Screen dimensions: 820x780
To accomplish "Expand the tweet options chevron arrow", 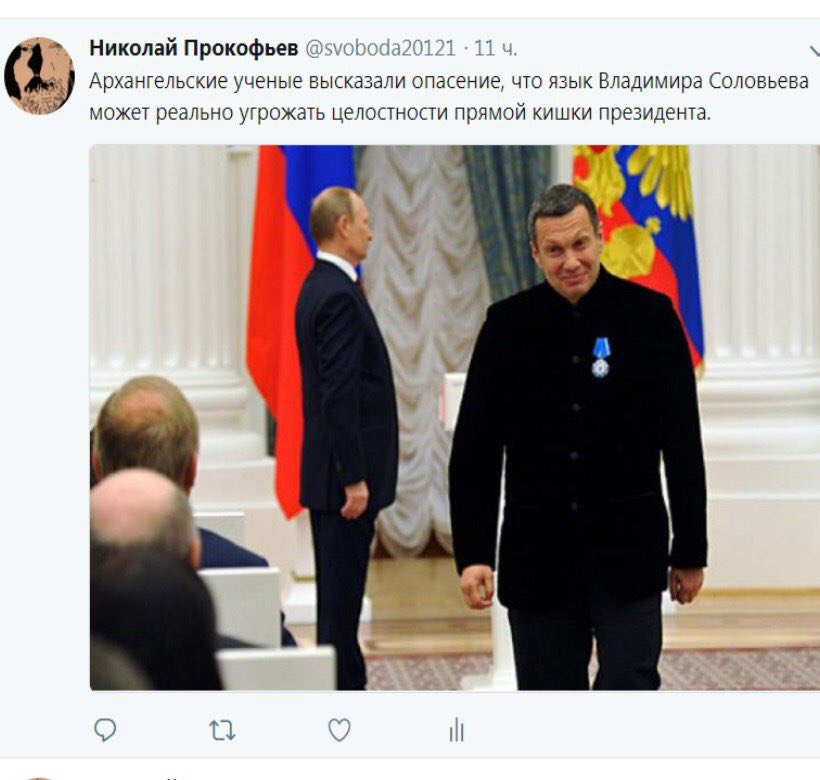I will click(x=814, y=51).
